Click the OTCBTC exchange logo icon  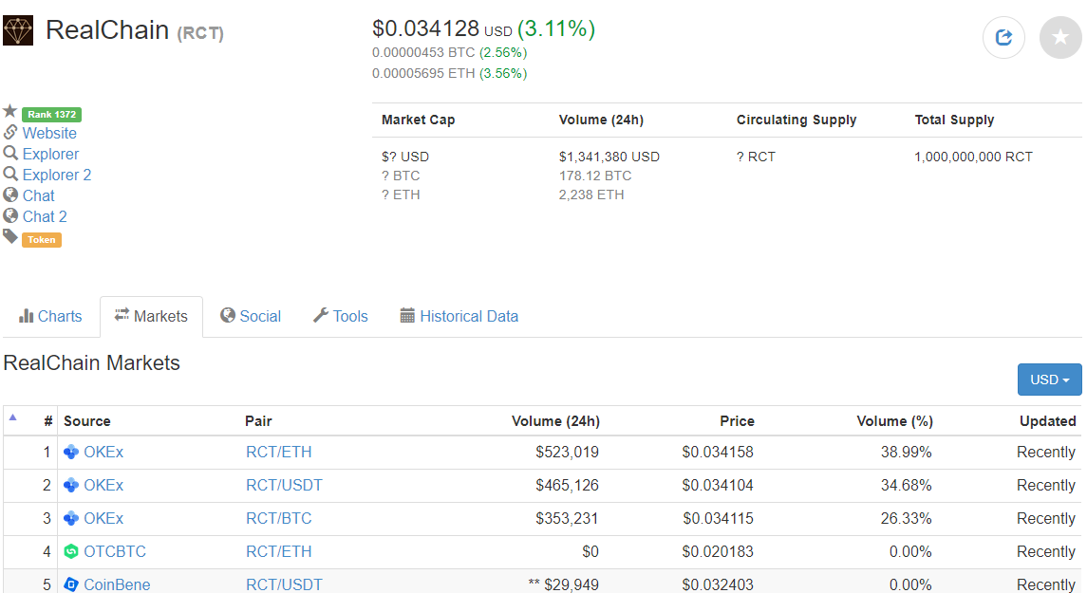pos(71,552)
